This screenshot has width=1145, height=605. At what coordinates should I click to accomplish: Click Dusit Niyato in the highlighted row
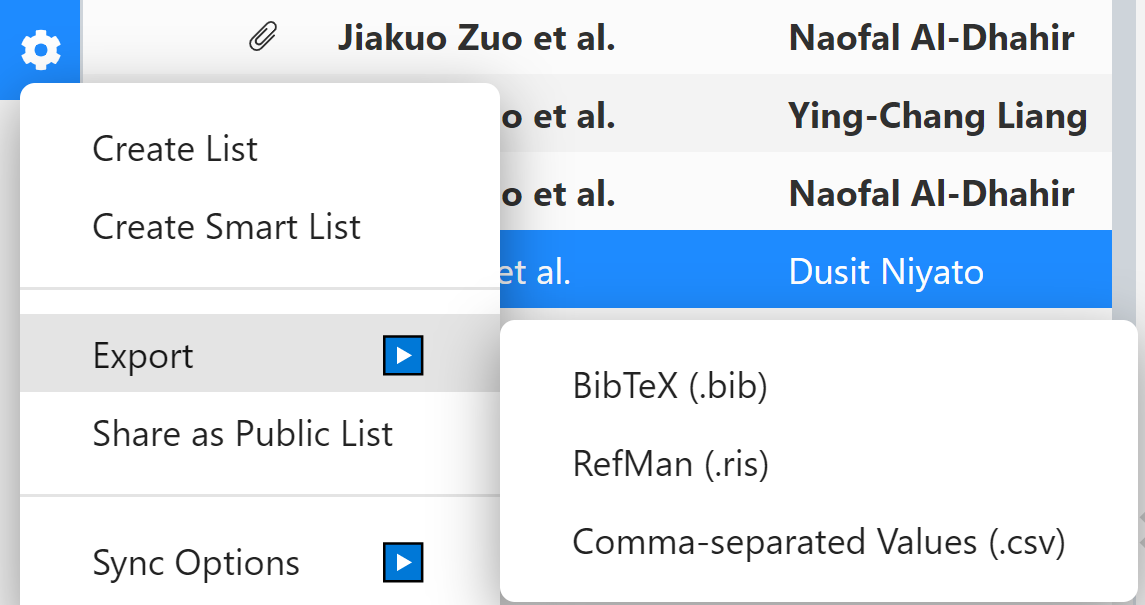(885, 272)
